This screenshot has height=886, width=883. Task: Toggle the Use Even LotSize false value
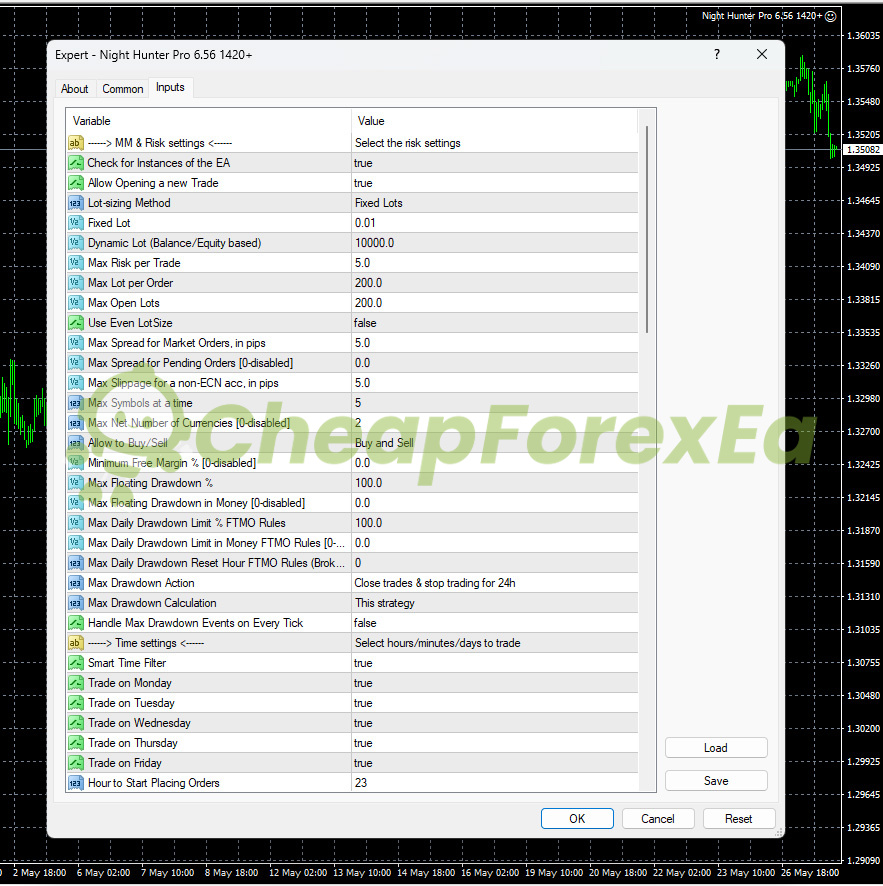(494, 323)
